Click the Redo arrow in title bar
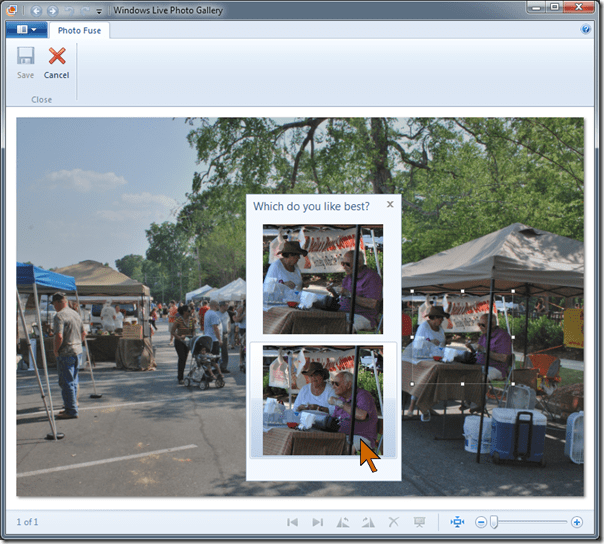The image size is (604, 544). point(85,11)
